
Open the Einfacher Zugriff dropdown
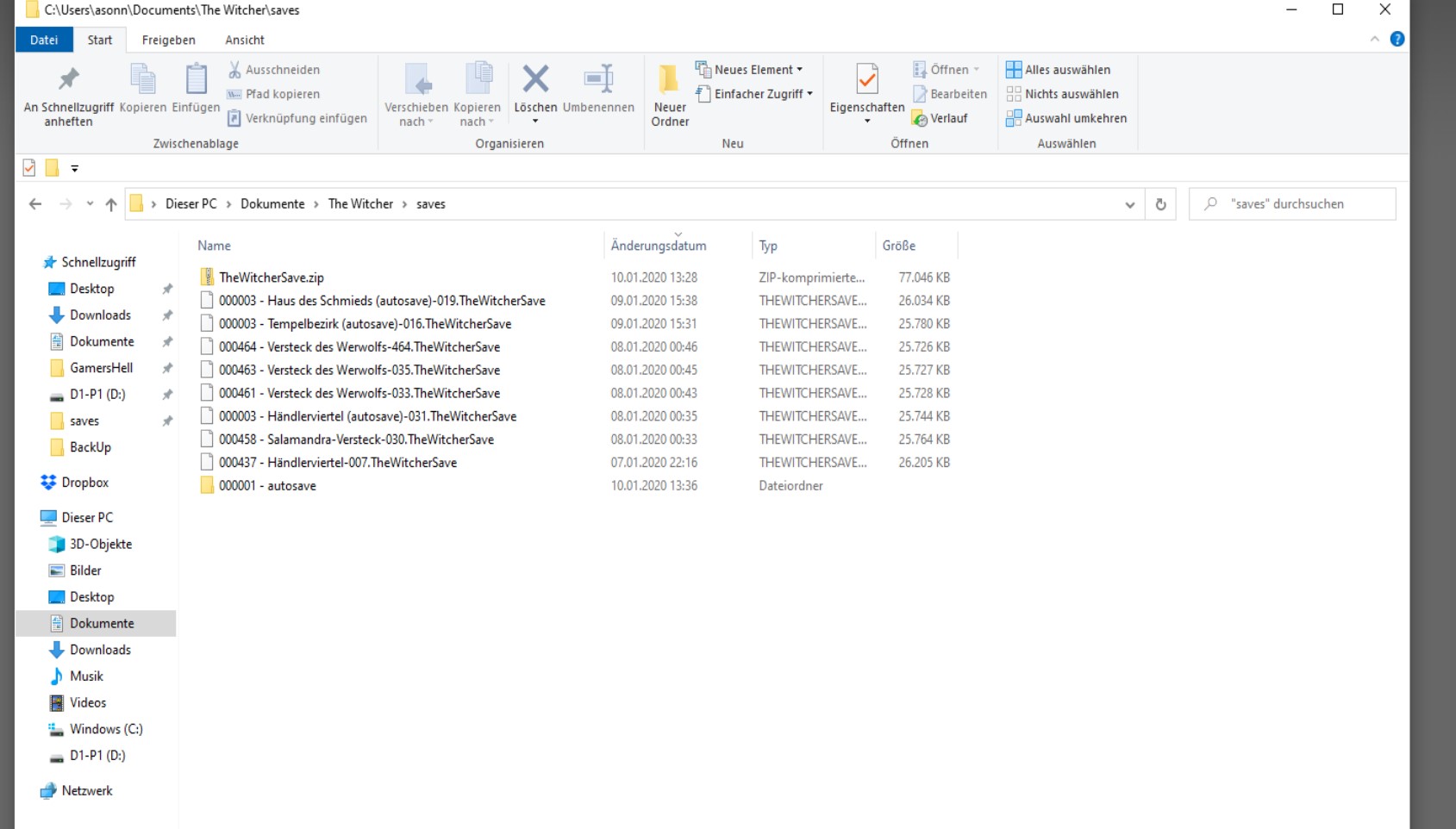754,94
